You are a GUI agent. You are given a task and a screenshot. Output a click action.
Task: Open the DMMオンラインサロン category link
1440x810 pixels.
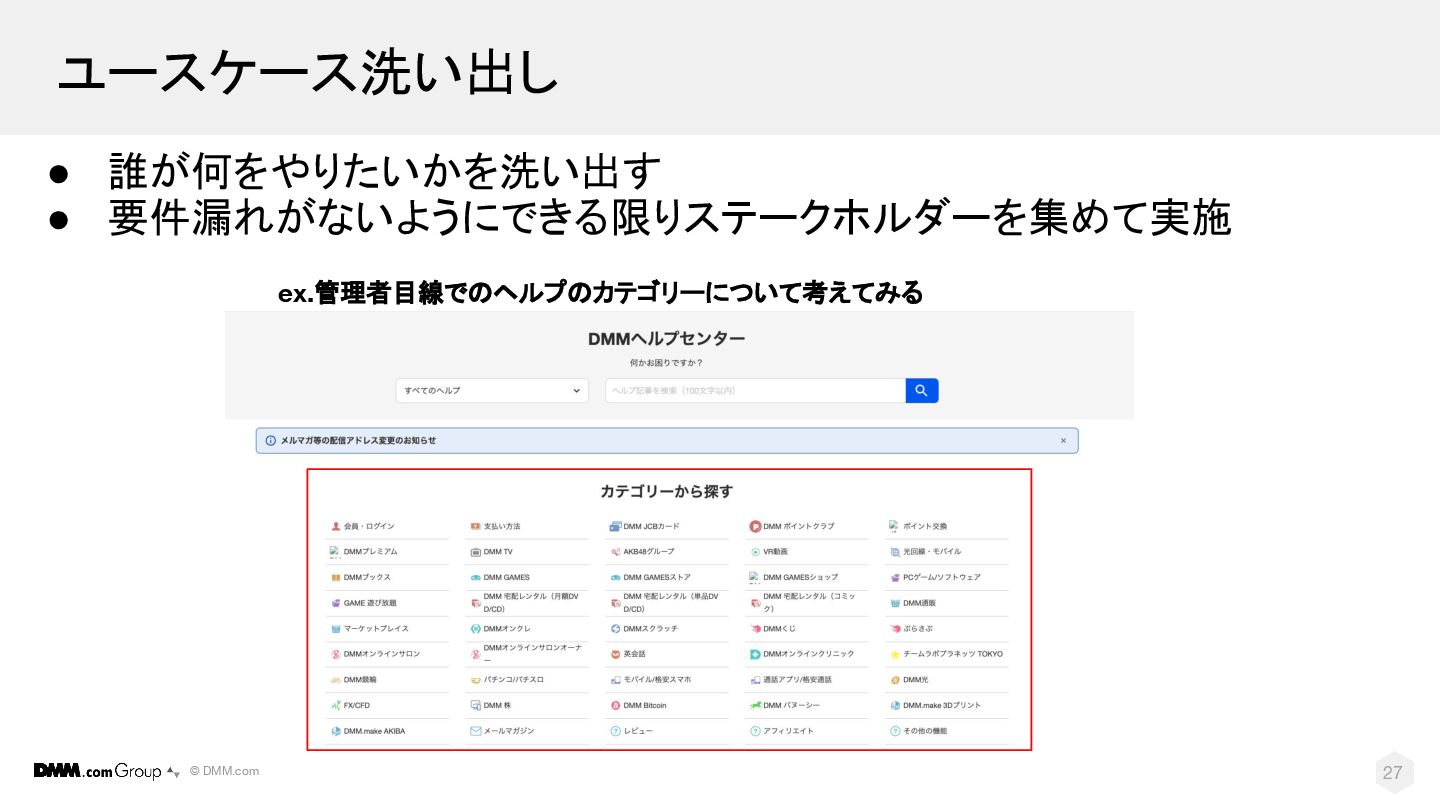pos(382,654)
